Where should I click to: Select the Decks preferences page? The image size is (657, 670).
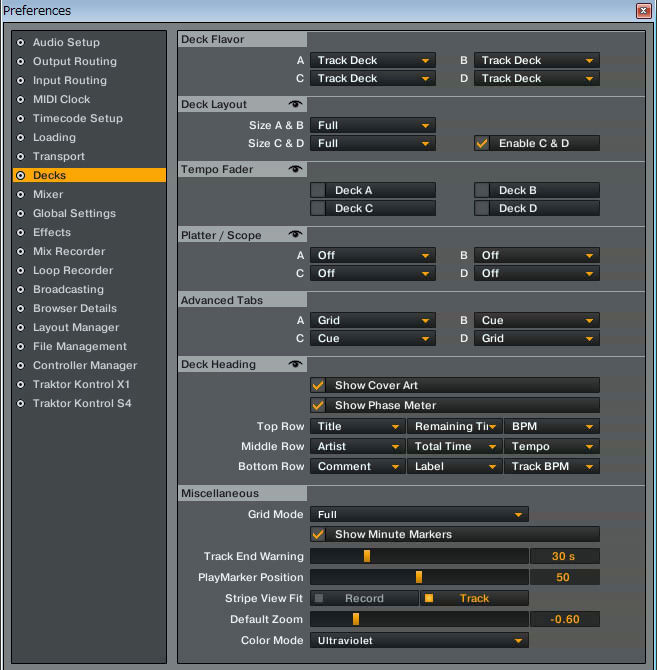pyautogui.click(x=89, y=175)
